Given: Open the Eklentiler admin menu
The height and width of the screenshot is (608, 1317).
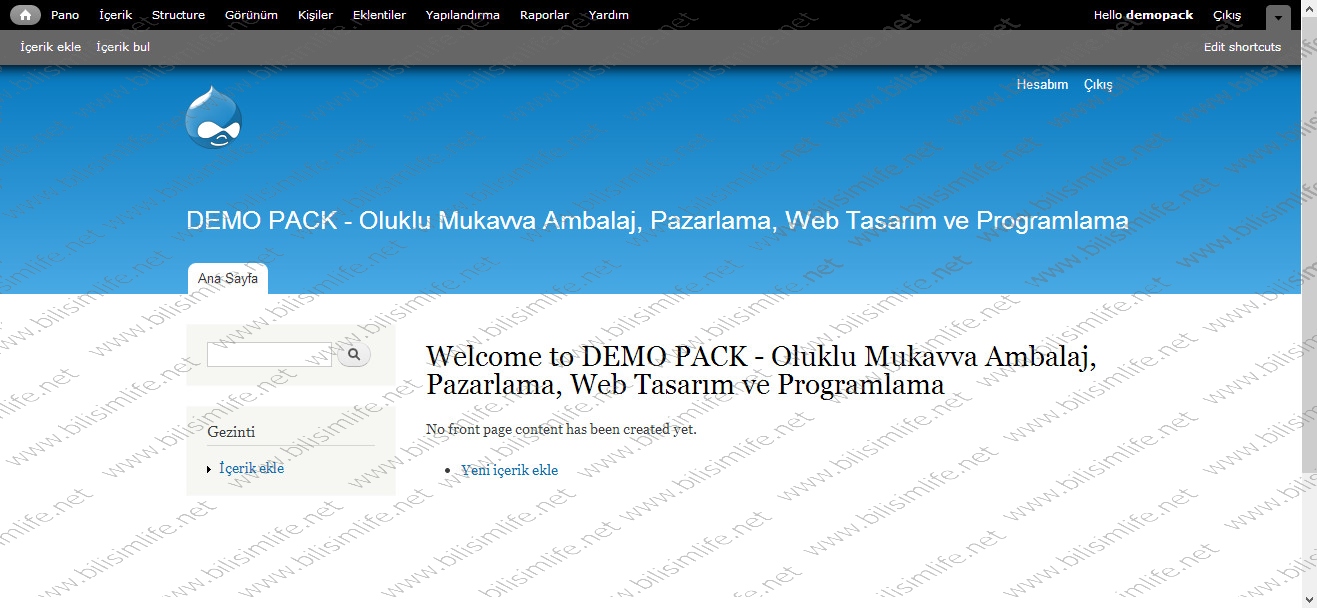Looking at the screenshot, I should click(x=379, y=15).
